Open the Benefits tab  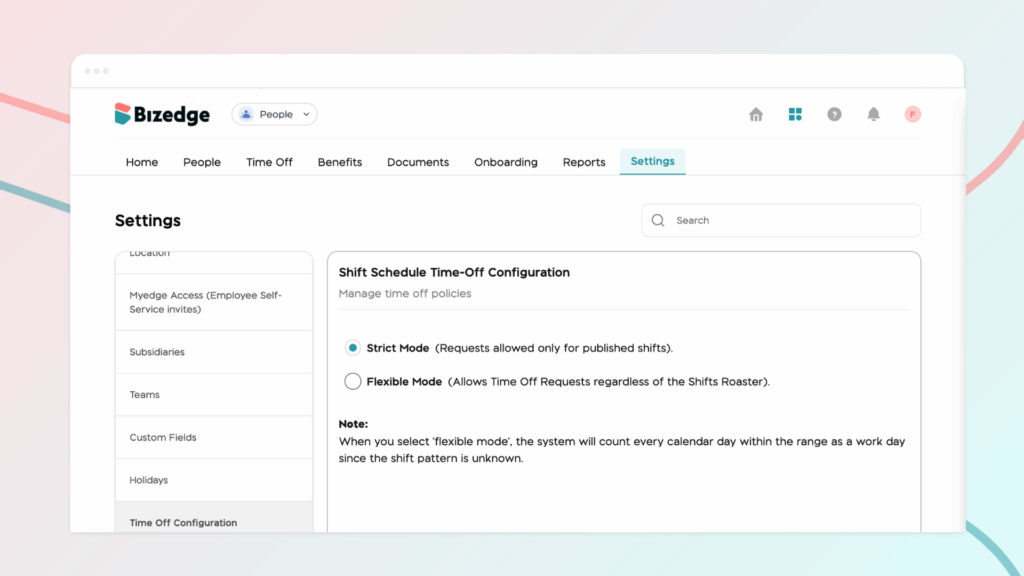click(x=340, y=162)
